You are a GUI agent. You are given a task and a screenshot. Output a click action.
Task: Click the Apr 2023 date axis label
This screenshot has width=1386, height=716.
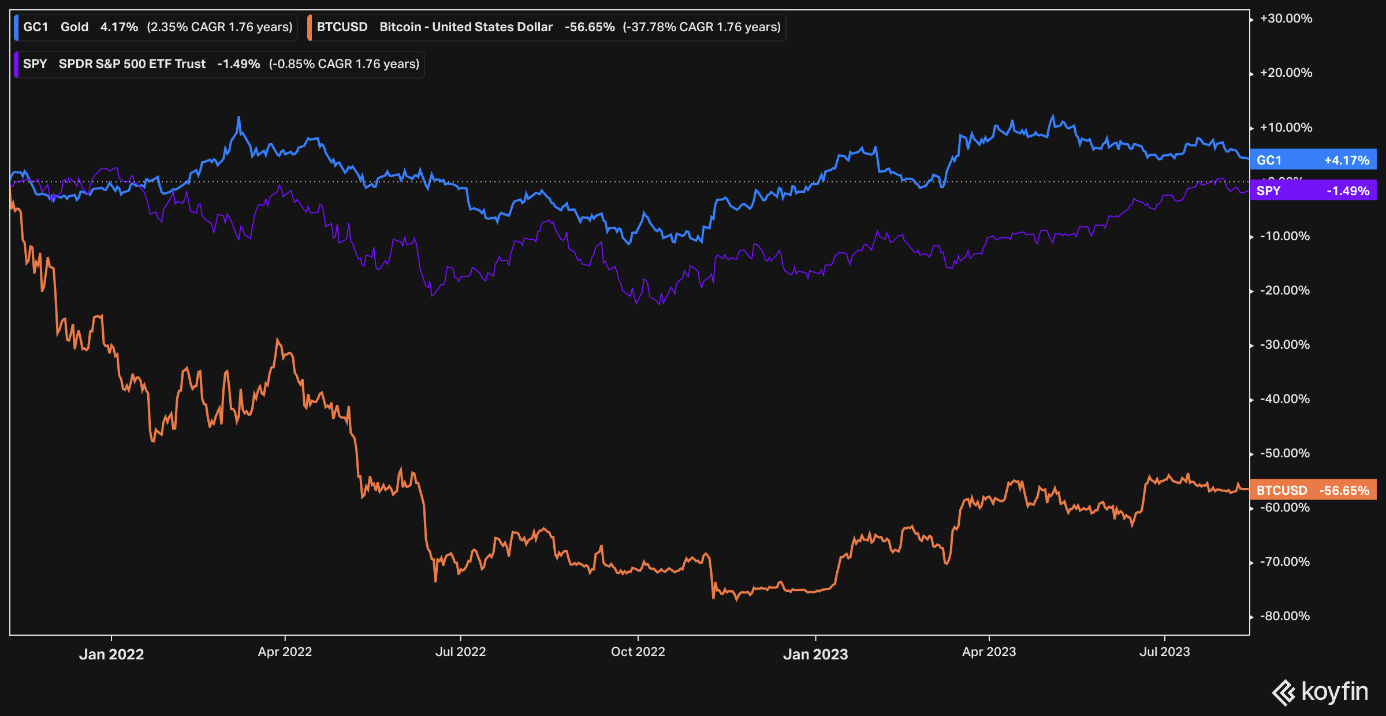coord(989,652)
